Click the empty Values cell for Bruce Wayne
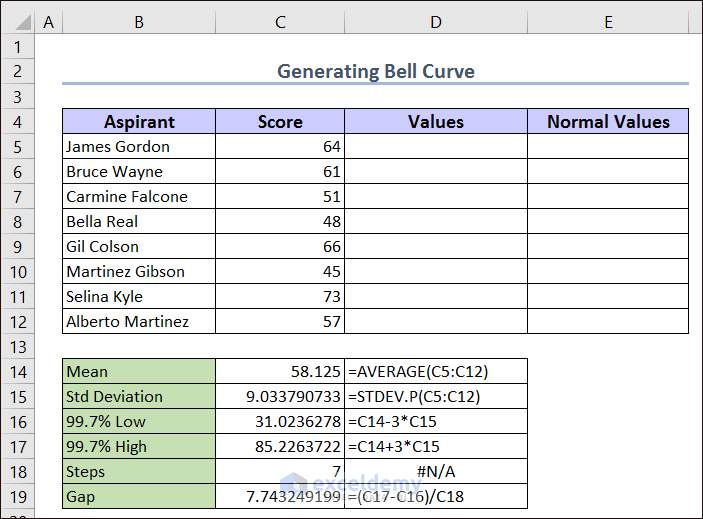The height and width of the screenshot is (519, 703). [x=436, y=171]
